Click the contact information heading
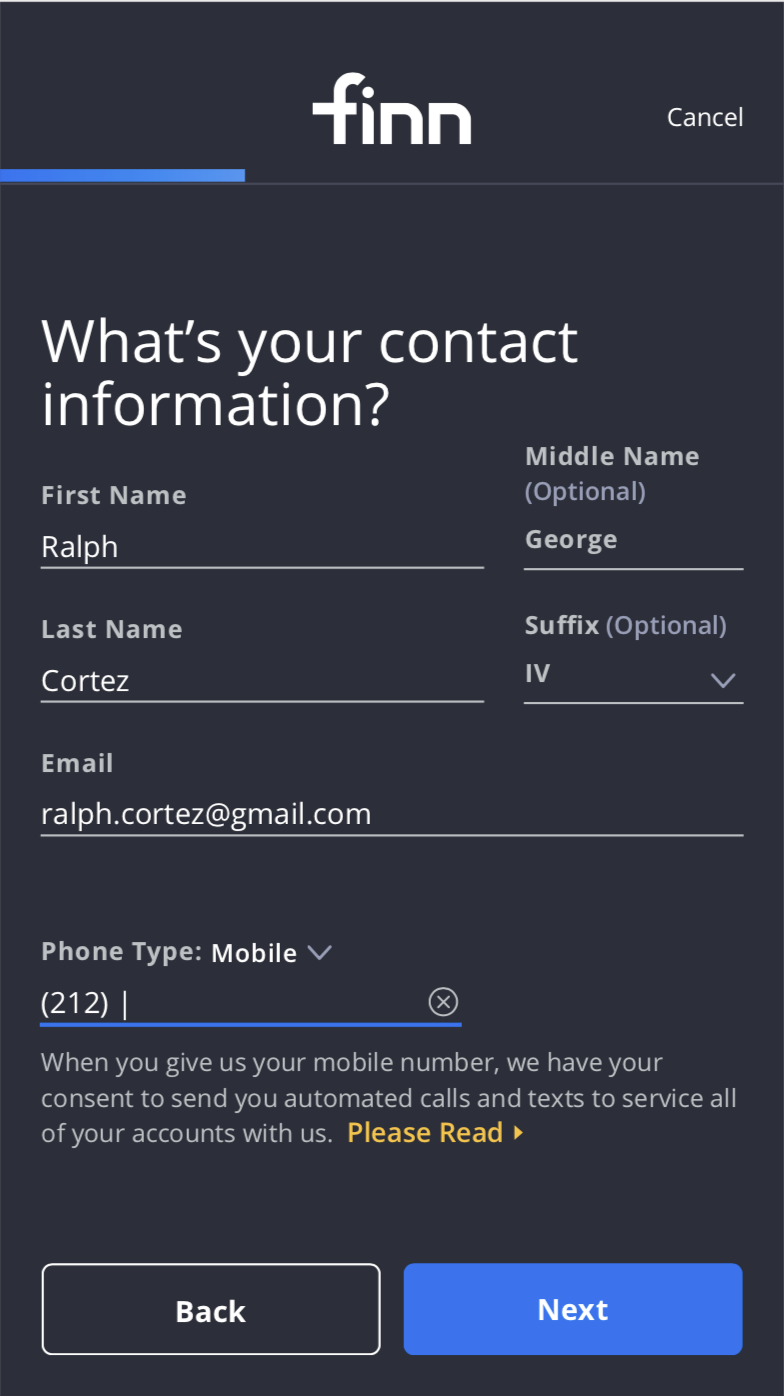The image size is (784, 1396). coord(310,372)
